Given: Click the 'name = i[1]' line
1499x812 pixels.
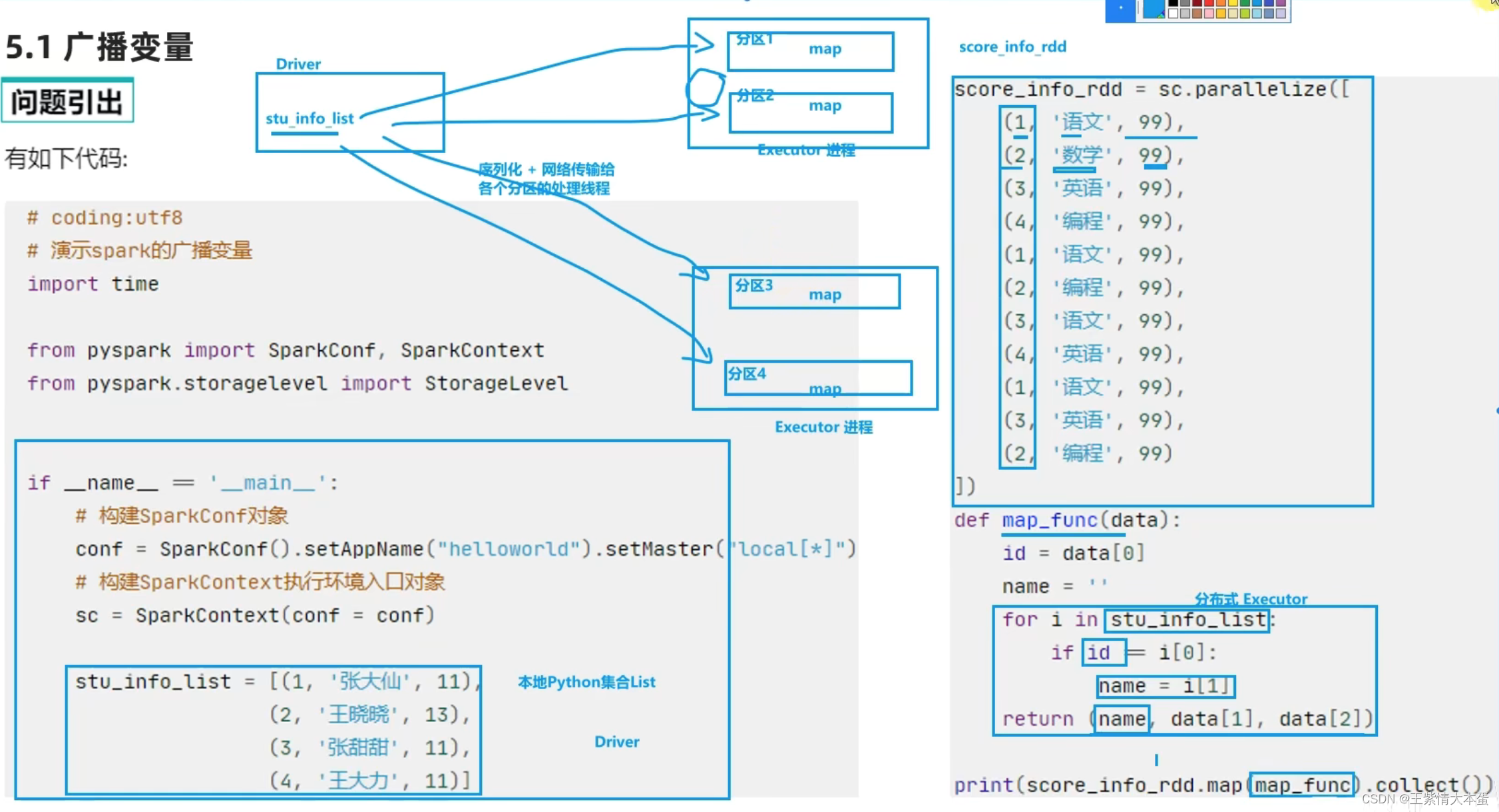Looking at the screenshot, I should [1166, 686].
